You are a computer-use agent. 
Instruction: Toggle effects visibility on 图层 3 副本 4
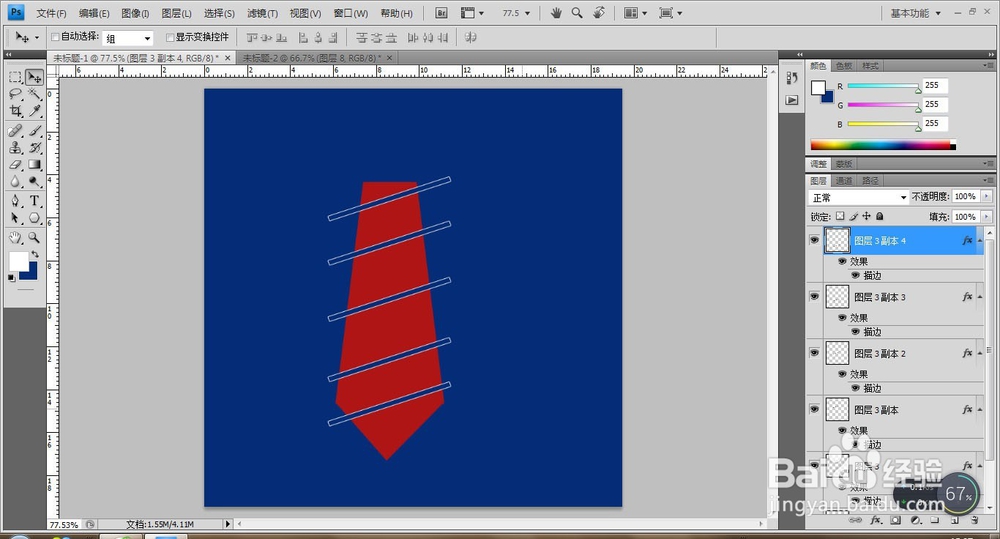click(x=842, y=262)
